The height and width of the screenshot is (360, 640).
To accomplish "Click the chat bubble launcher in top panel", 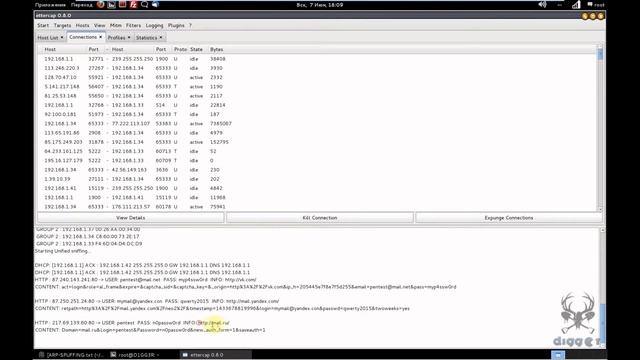I will 144,5.
